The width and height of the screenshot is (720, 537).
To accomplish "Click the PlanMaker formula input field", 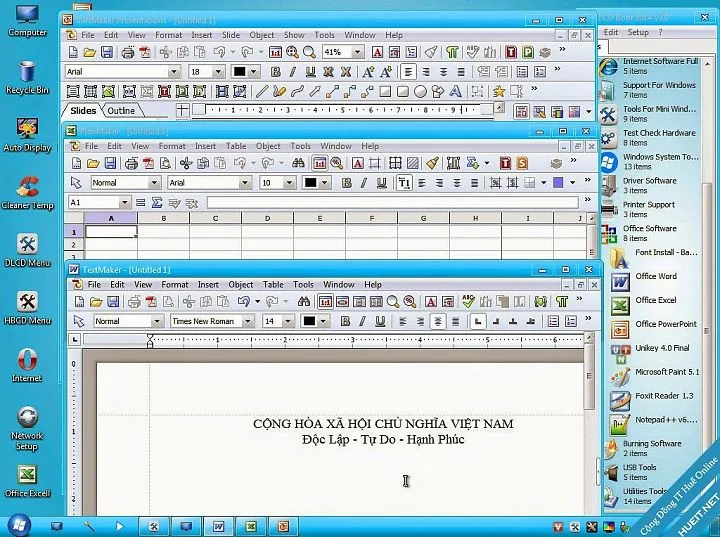I will (393, 203).
